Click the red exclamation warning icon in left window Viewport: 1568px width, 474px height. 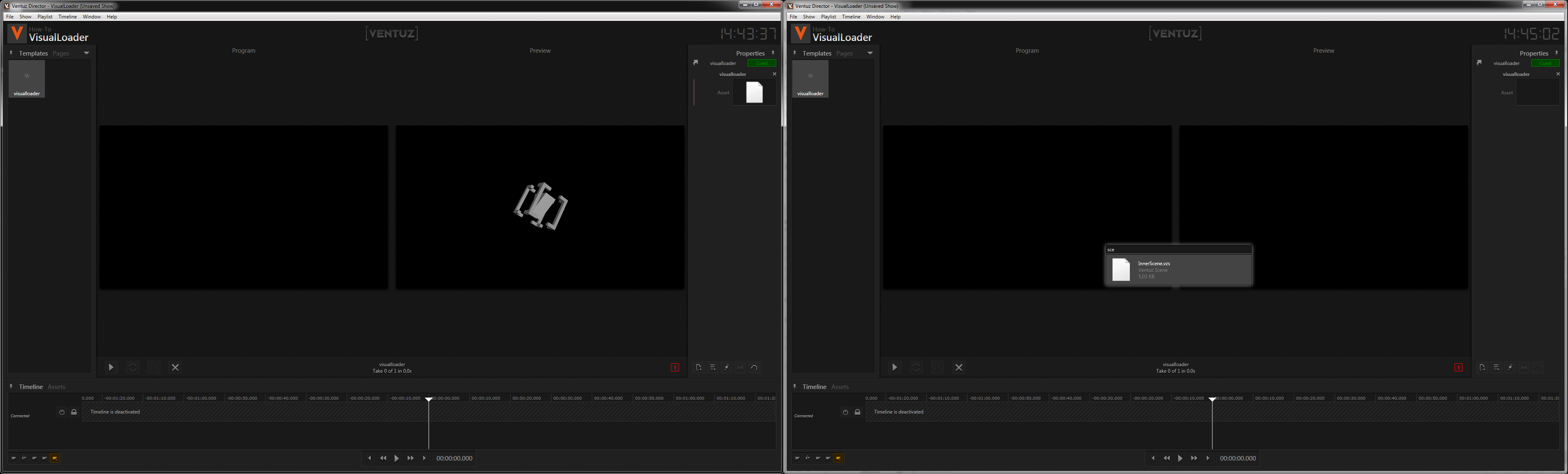(x=675, y=367)
